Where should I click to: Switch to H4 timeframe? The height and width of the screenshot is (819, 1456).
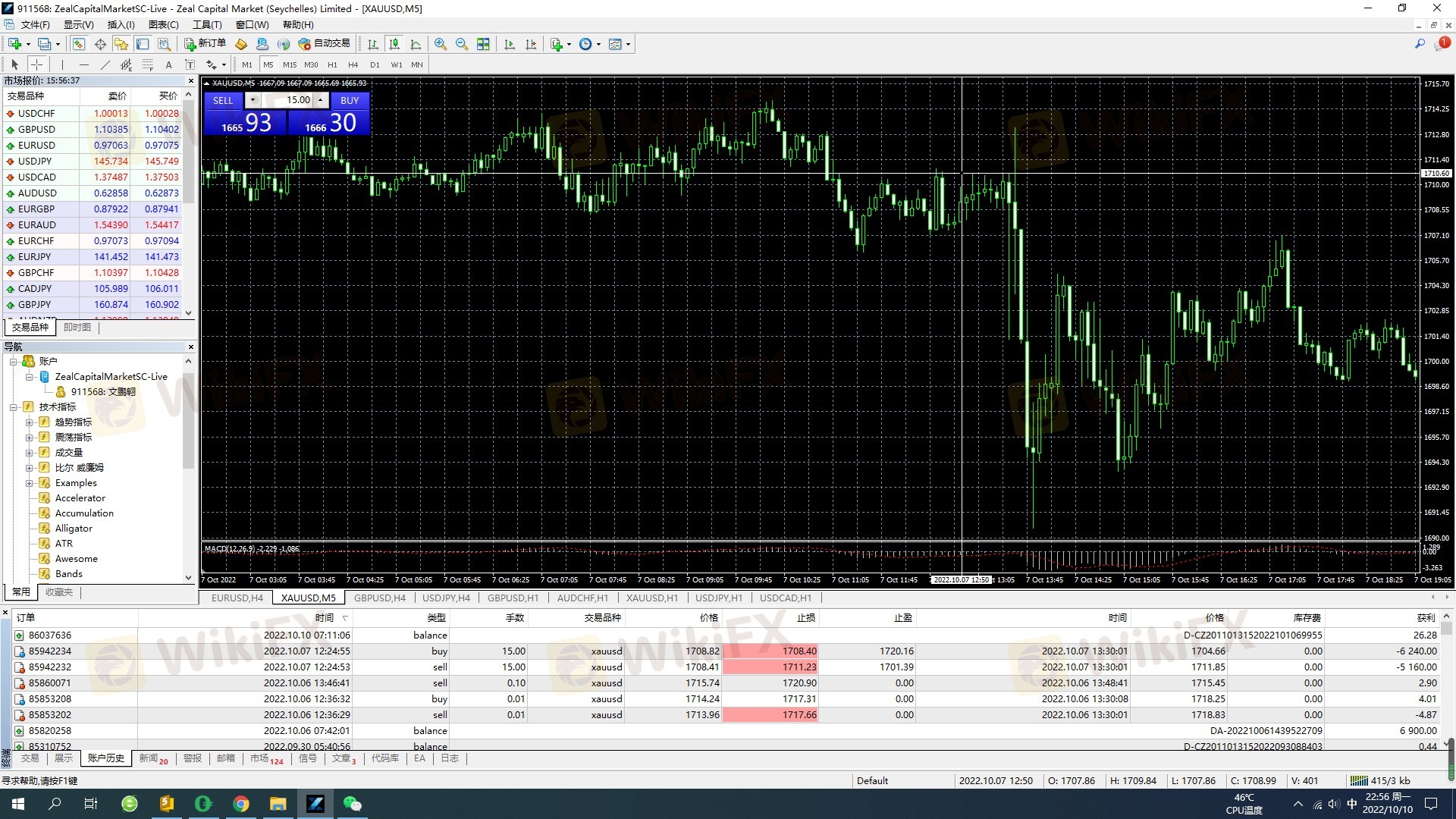[353, 64]
